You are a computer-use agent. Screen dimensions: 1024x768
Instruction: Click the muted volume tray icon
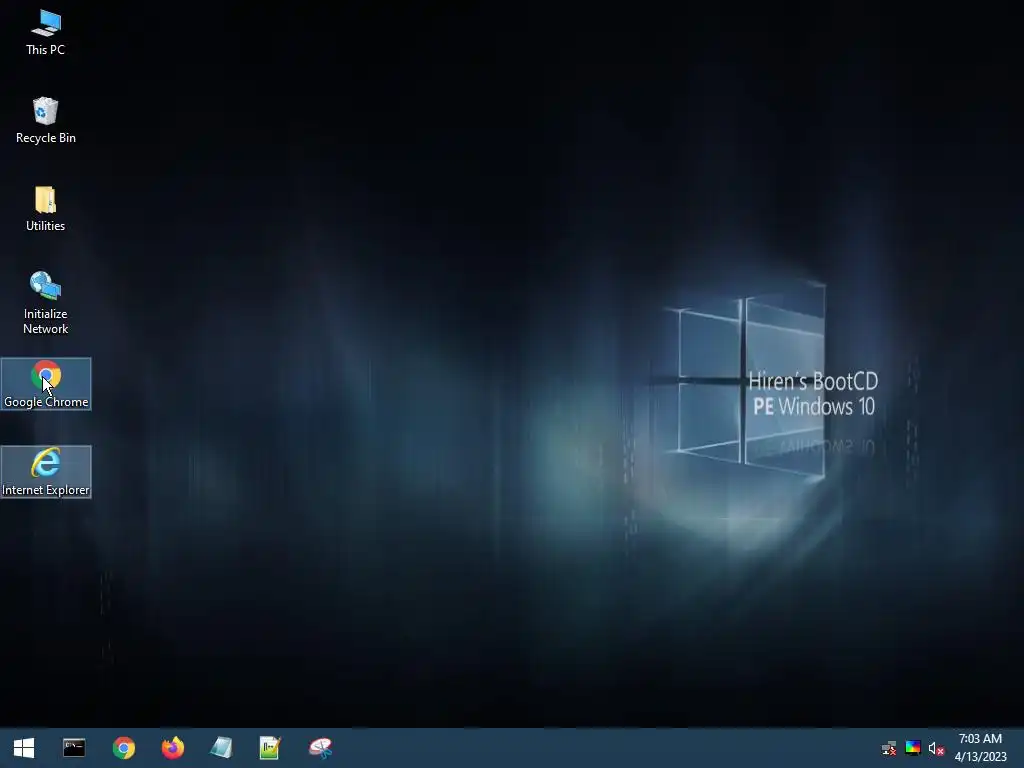coord(936,748)
